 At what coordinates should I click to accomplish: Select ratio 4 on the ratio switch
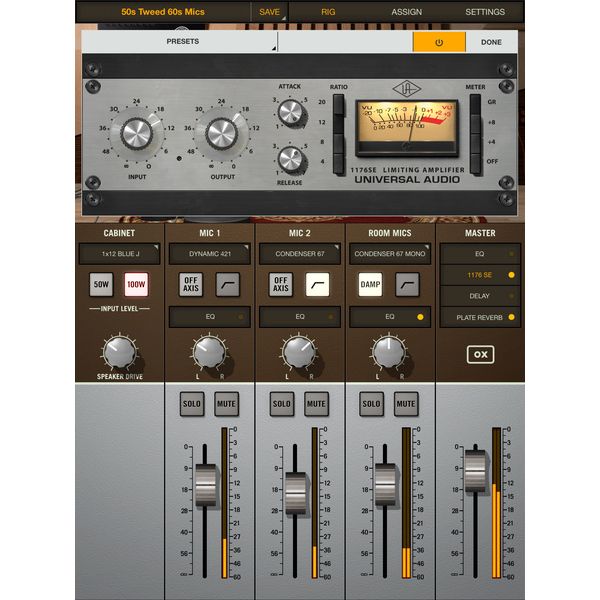point(339,163)
